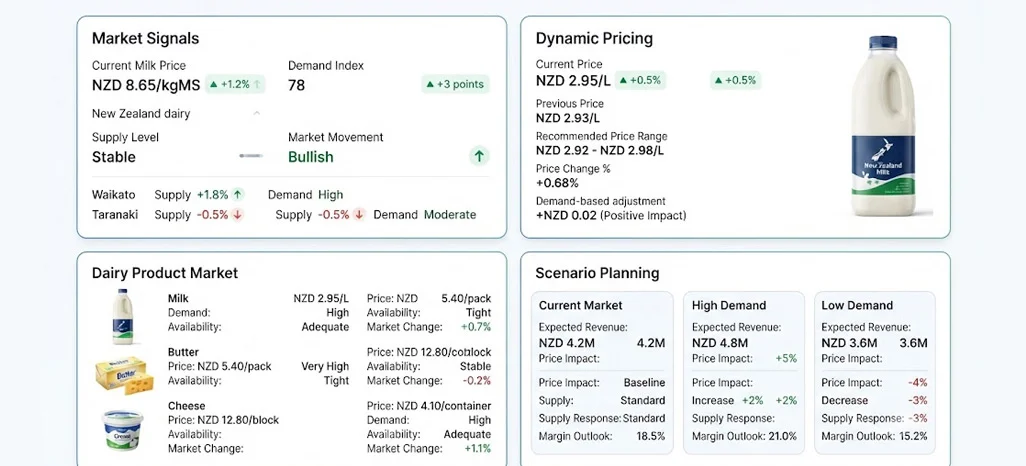1026x466 pixels.
Task: Click the 15.2% margin outlook value
Action: [913, 436]
